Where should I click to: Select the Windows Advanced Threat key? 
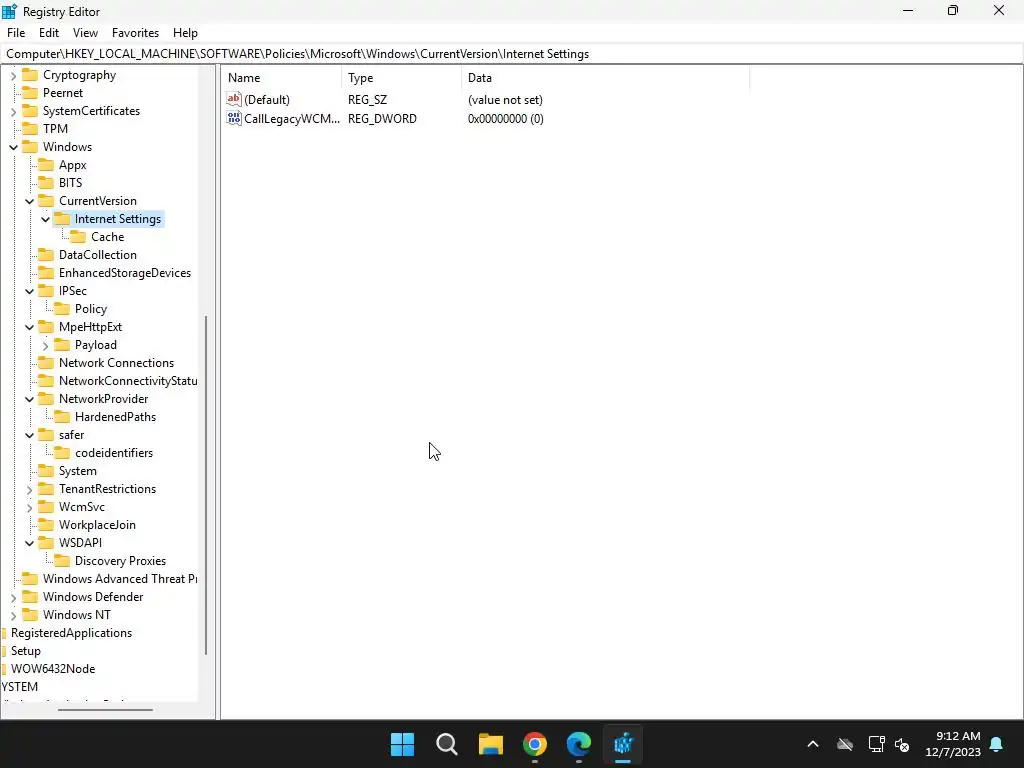120,579
